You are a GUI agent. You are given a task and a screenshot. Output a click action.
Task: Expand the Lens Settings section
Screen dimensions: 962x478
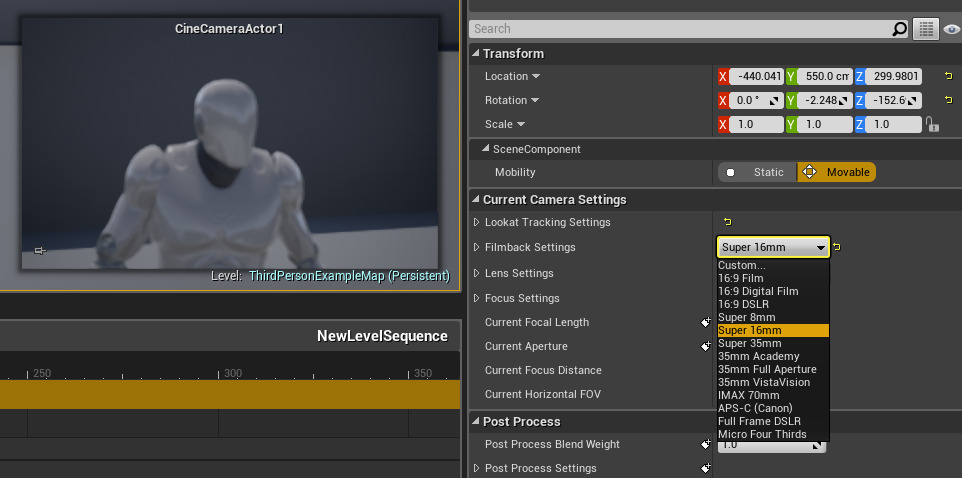(x=477, y=273)
